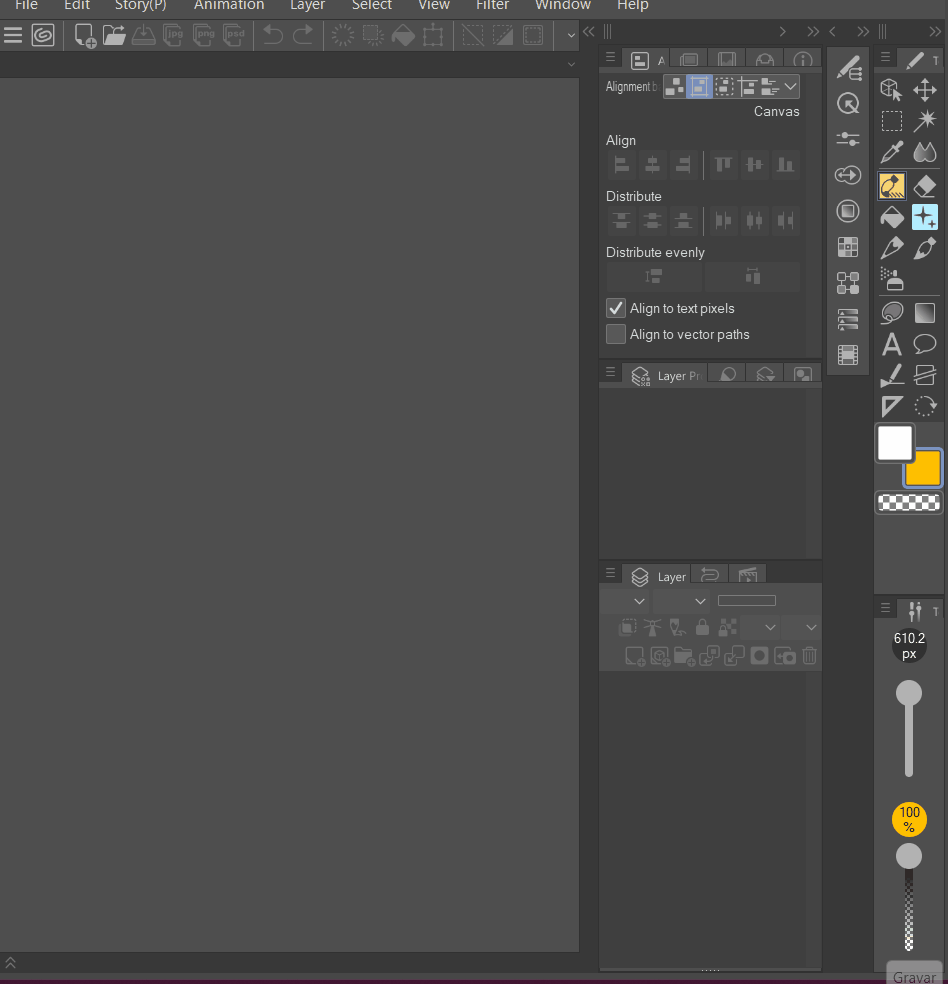Enable Align to vector paths

(616, 334)
